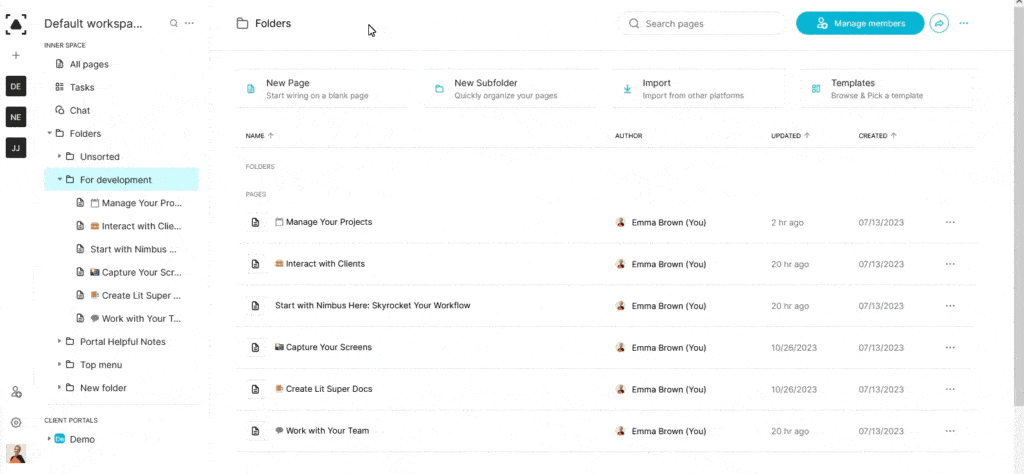
Task: Sort by UPDATED column
Action: click(790, 136)
